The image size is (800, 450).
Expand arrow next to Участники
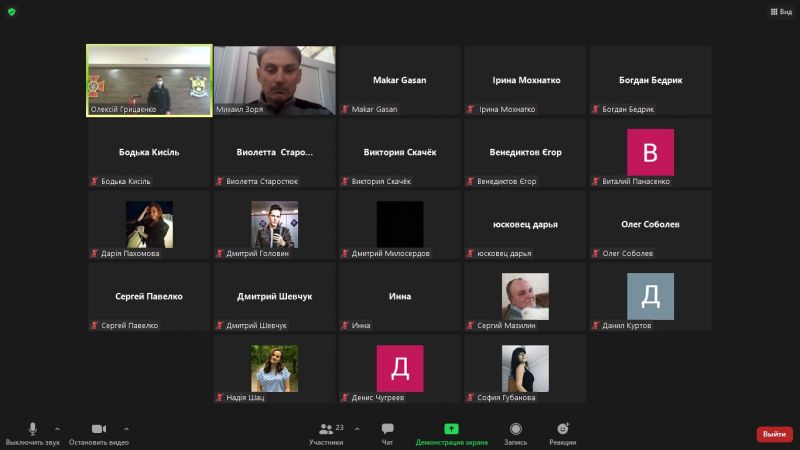click(x=357, y=429)
